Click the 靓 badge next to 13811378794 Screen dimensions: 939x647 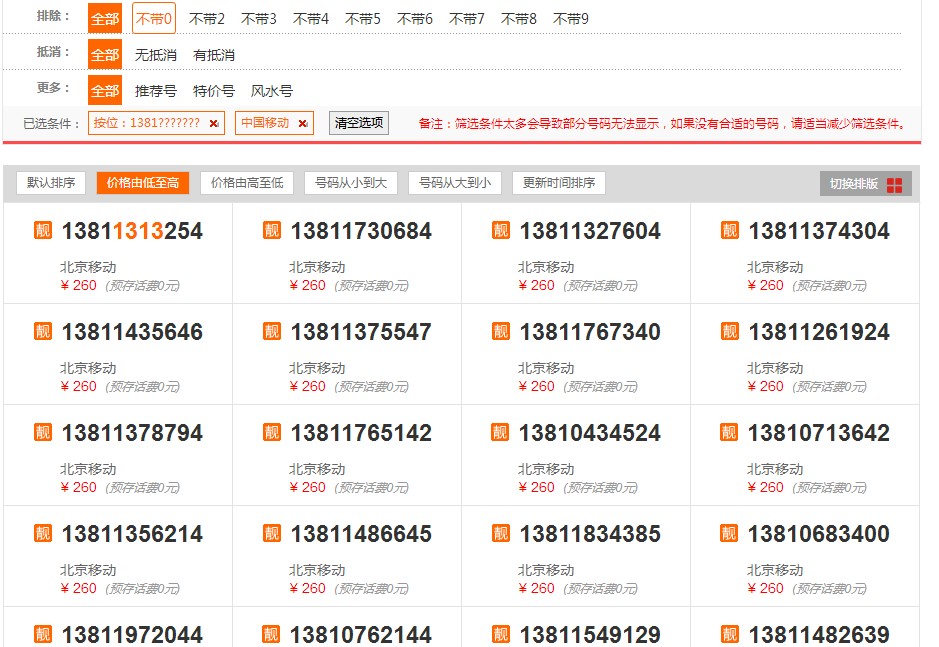(x=43, y=432)
